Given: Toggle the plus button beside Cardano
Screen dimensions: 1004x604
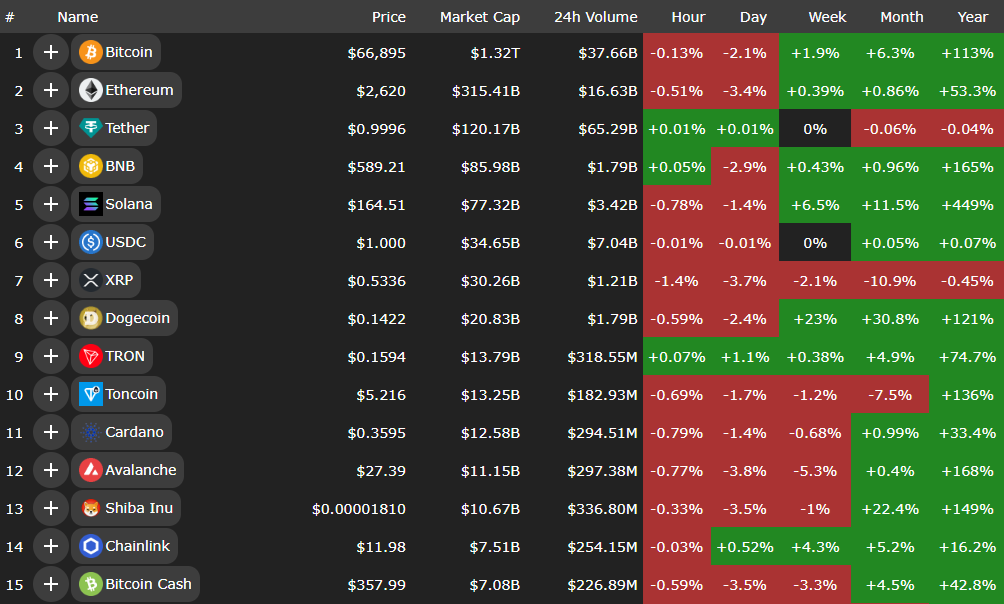Looking at the screenshot, I should pos(51,432).
